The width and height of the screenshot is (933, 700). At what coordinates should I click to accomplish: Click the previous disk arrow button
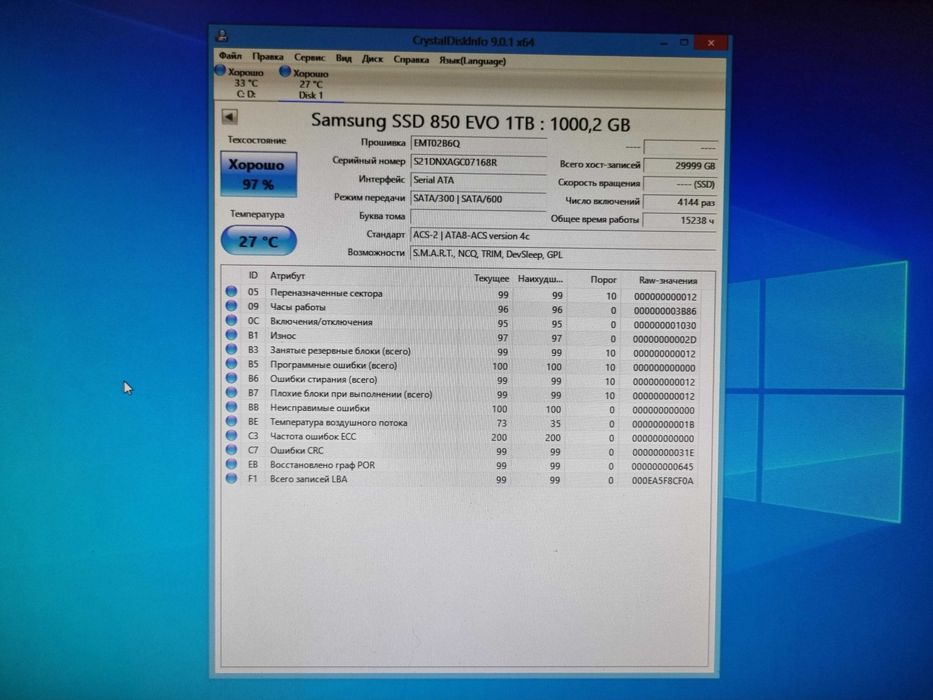(x=229, y=117)
